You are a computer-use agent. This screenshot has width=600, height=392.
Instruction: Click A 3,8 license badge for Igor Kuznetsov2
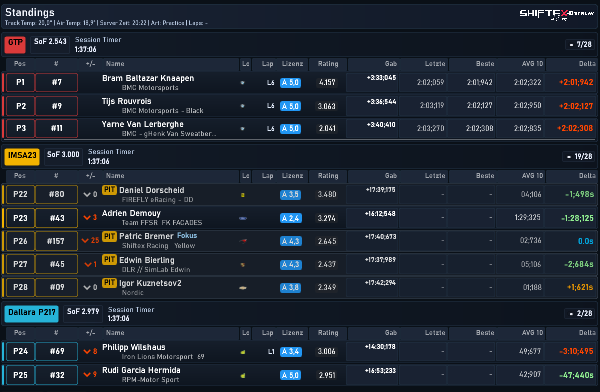click(290, 287)
